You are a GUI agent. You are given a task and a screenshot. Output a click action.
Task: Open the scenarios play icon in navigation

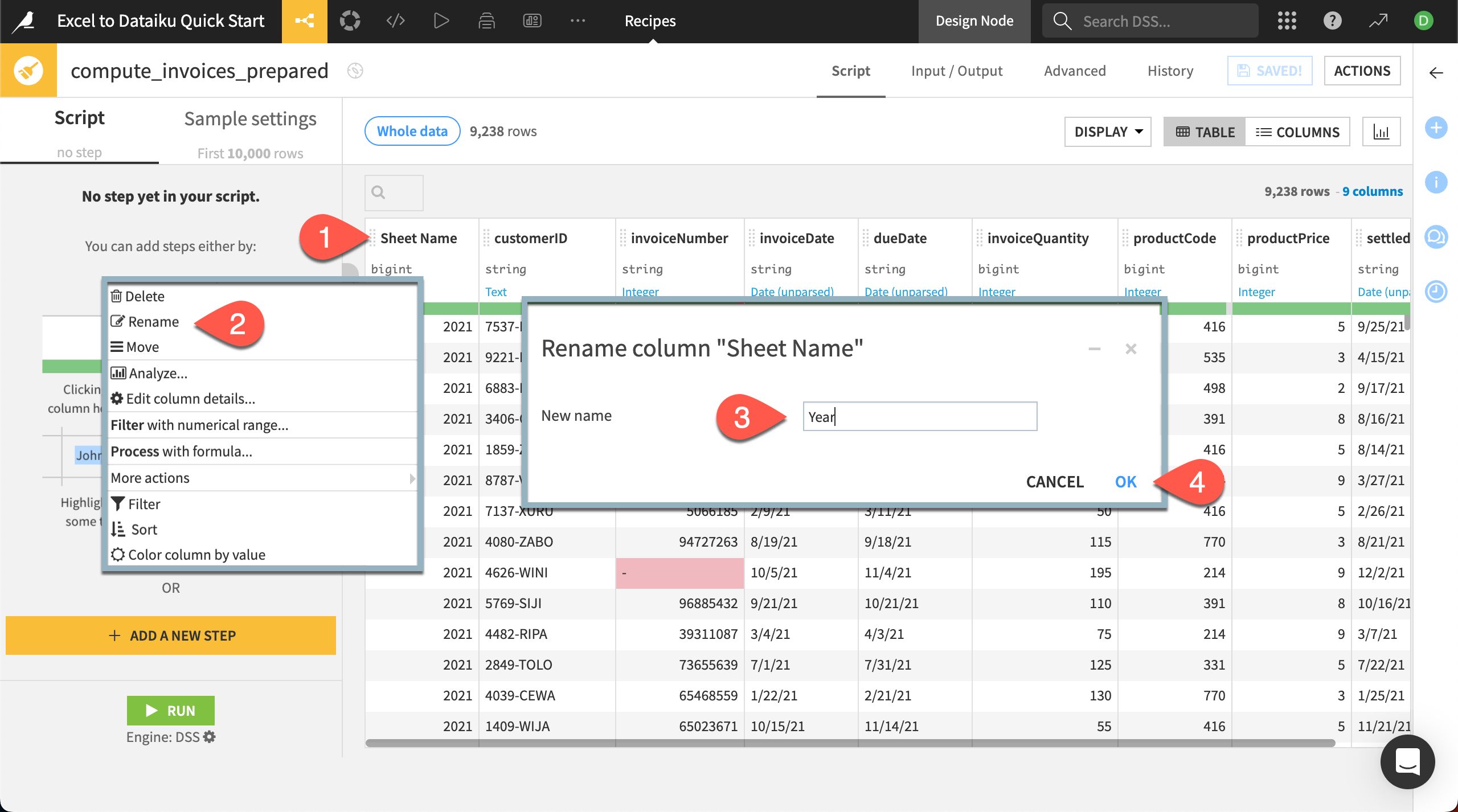pyautogui.click(x=441, y=20)
